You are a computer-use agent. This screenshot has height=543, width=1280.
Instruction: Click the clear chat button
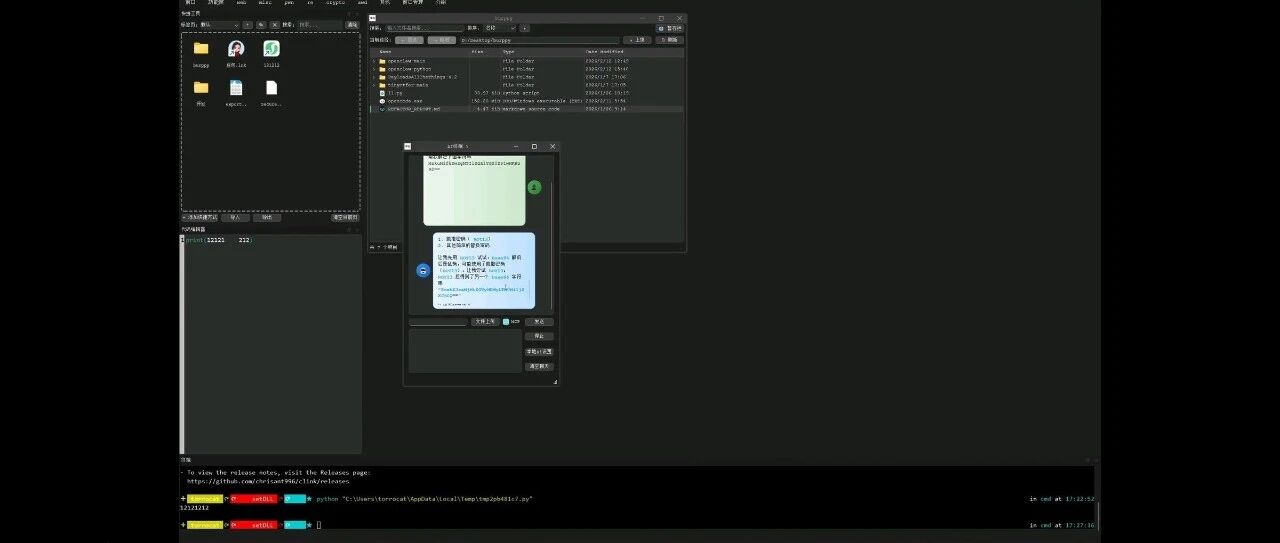(x=539, y=367)
